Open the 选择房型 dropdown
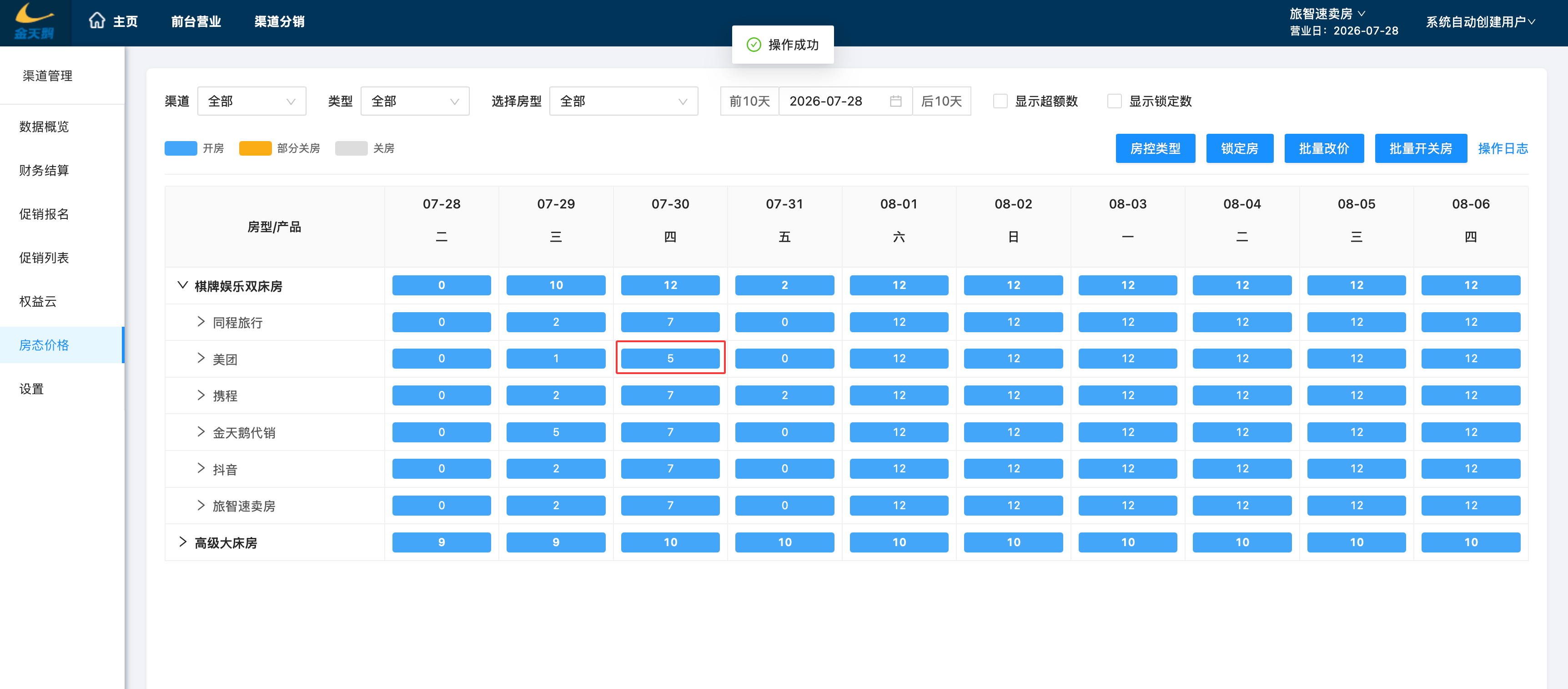 tap(623, 101)
